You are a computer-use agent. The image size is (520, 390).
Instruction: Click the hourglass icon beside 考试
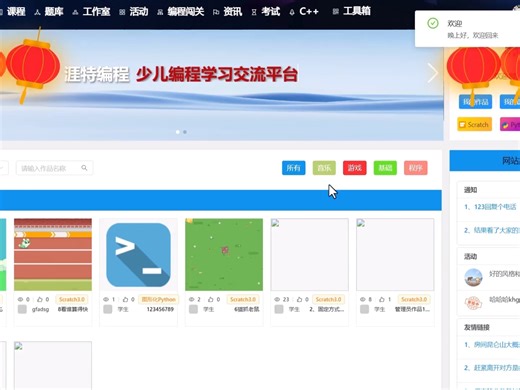tap(254, 12)
